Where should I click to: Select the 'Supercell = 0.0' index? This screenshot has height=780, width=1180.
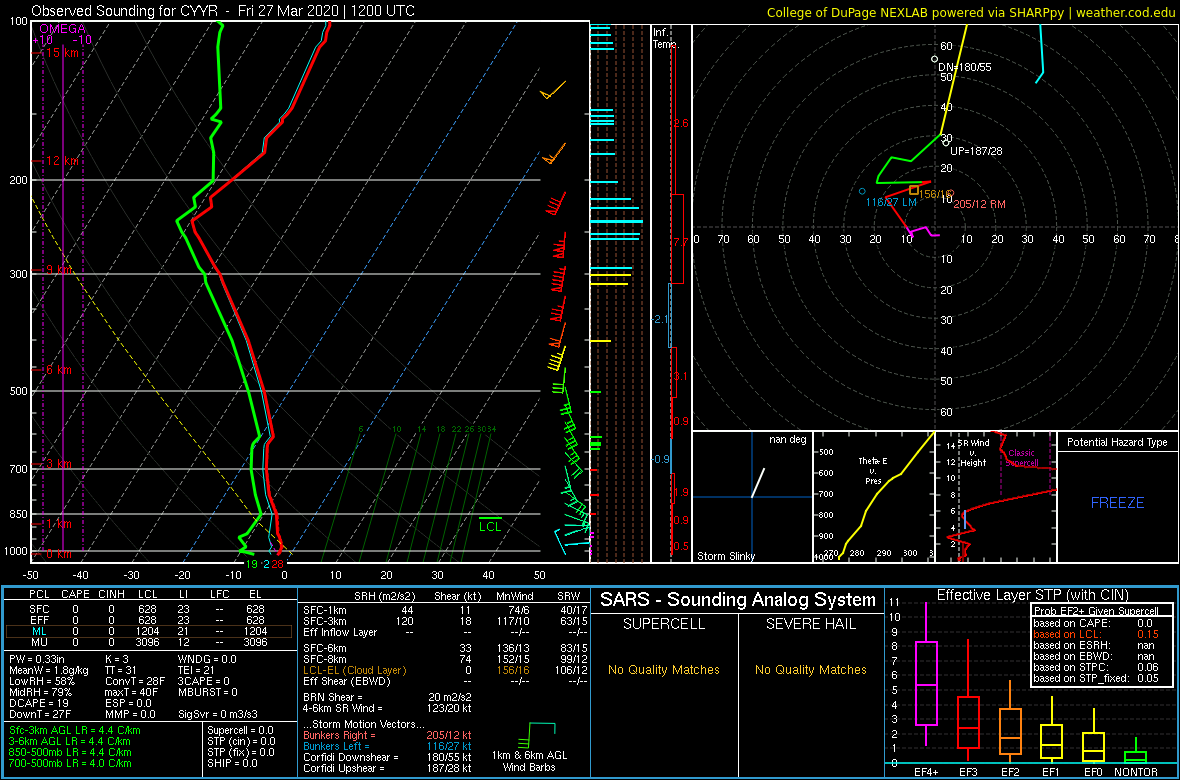(241, 730)
